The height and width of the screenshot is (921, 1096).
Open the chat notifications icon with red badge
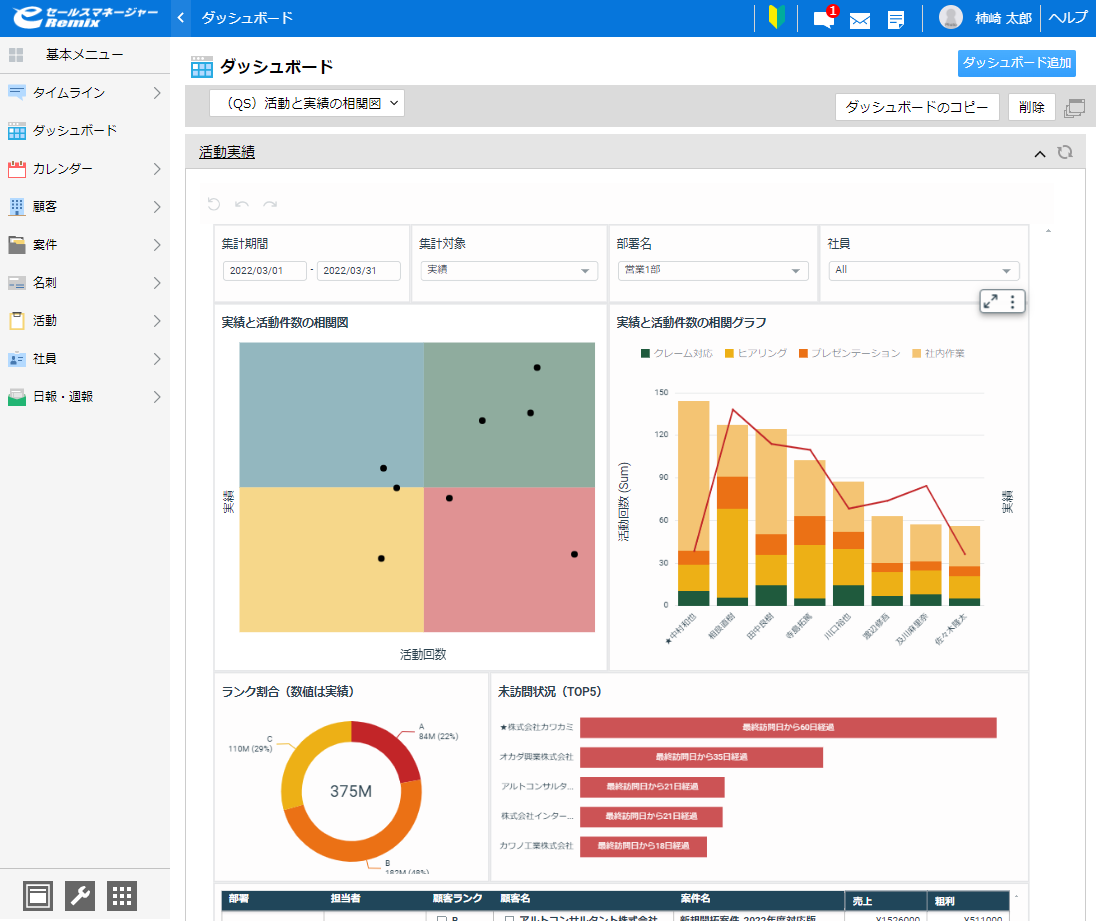coord(824,19)
